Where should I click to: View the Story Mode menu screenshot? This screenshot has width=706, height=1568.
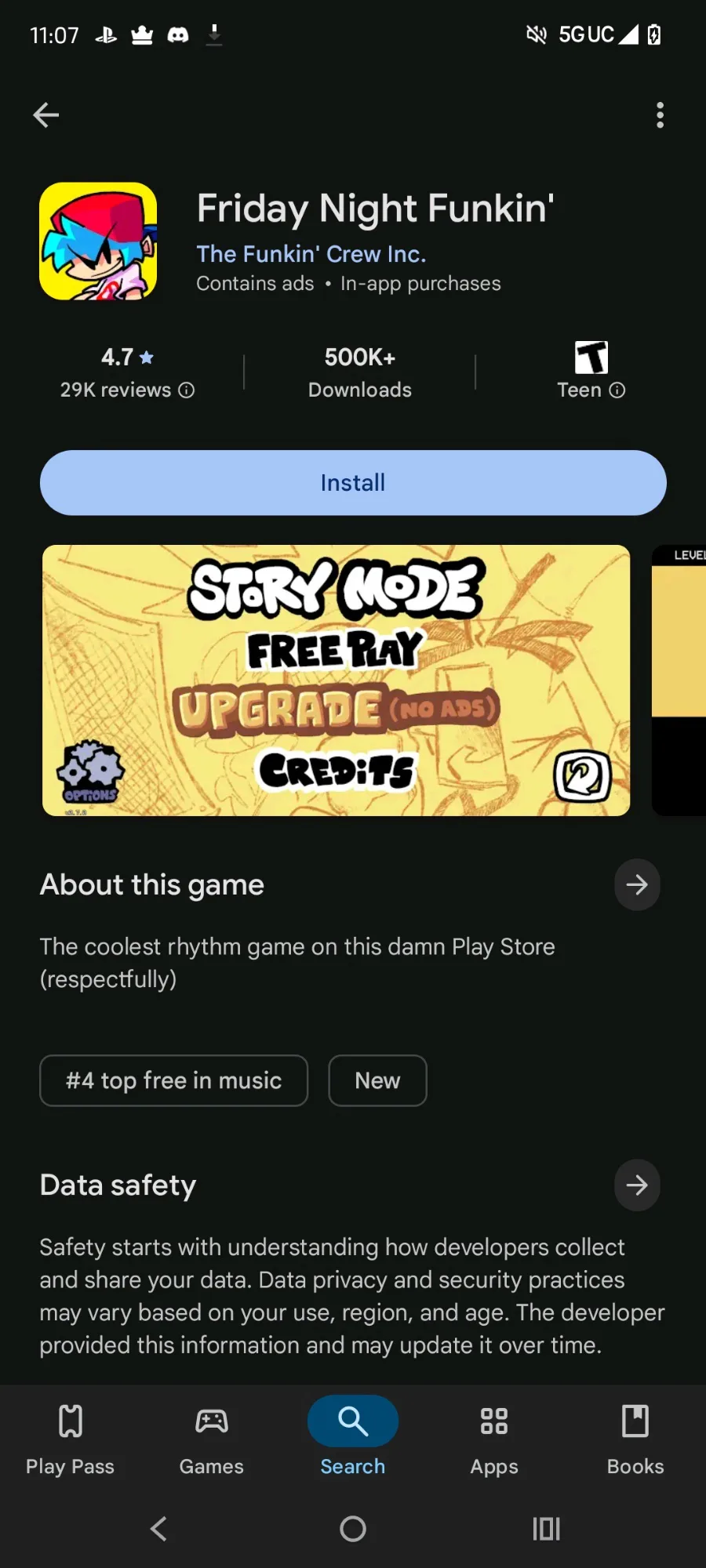pyautogui.click(x=336, y=681)
